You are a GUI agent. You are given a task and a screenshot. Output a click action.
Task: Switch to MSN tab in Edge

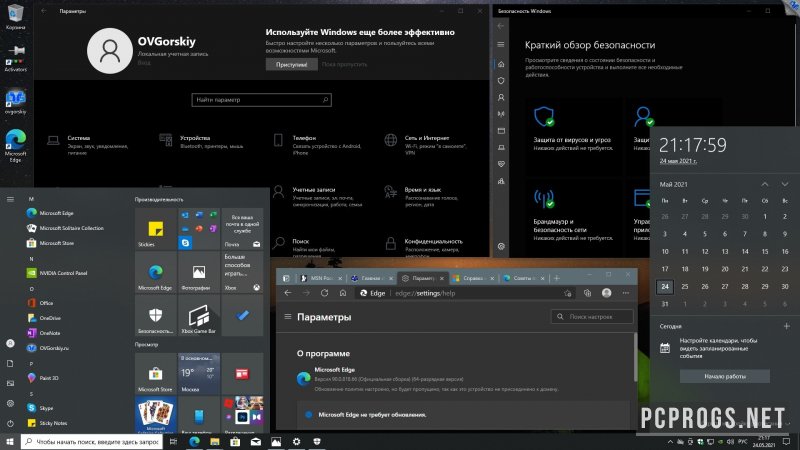click(x=320, y=278)
